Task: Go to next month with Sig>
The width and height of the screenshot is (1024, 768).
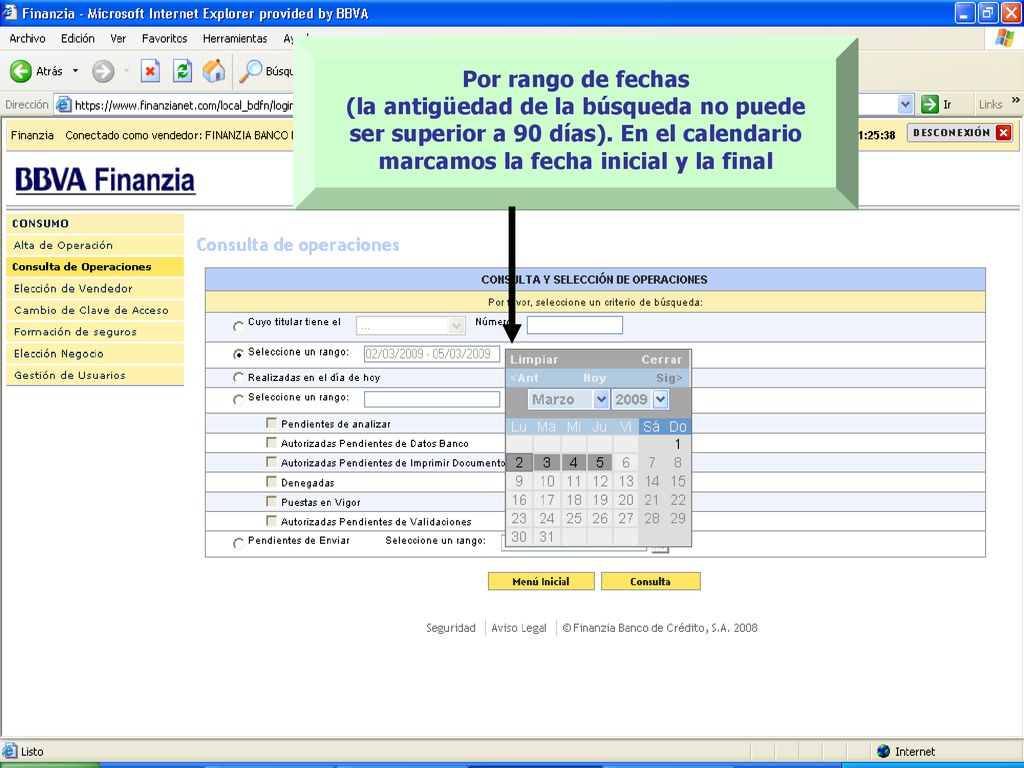Action: point(669,378)
